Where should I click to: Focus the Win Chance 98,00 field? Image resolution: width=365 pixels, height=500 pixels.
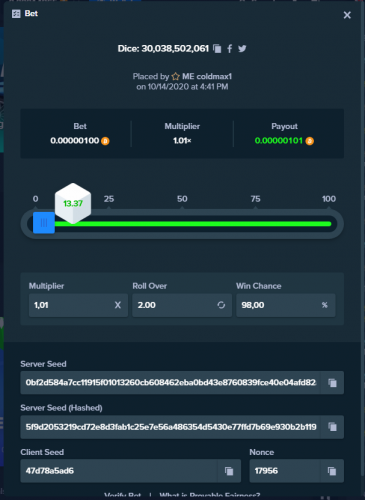(286, 305)
